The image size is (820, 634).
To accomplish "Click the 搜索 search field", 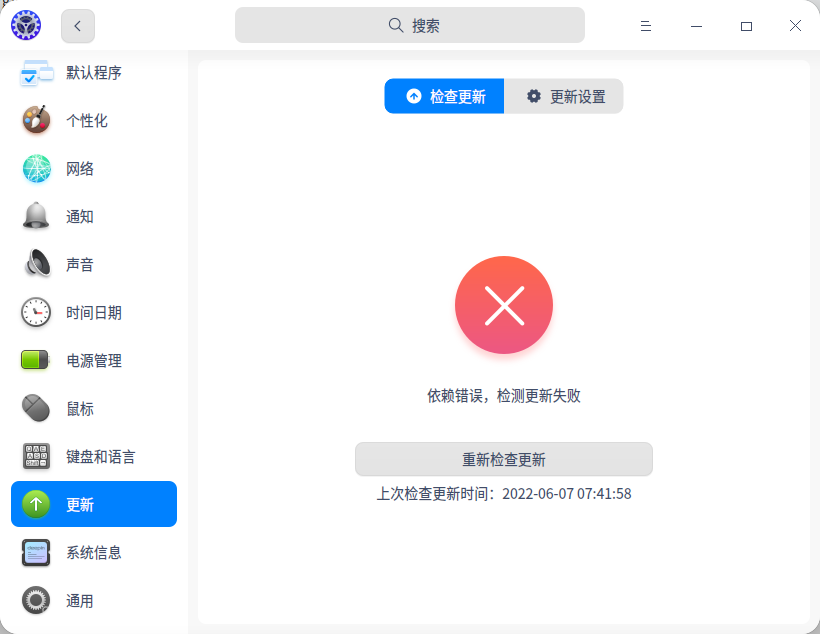I will click(x=410, y=24).
